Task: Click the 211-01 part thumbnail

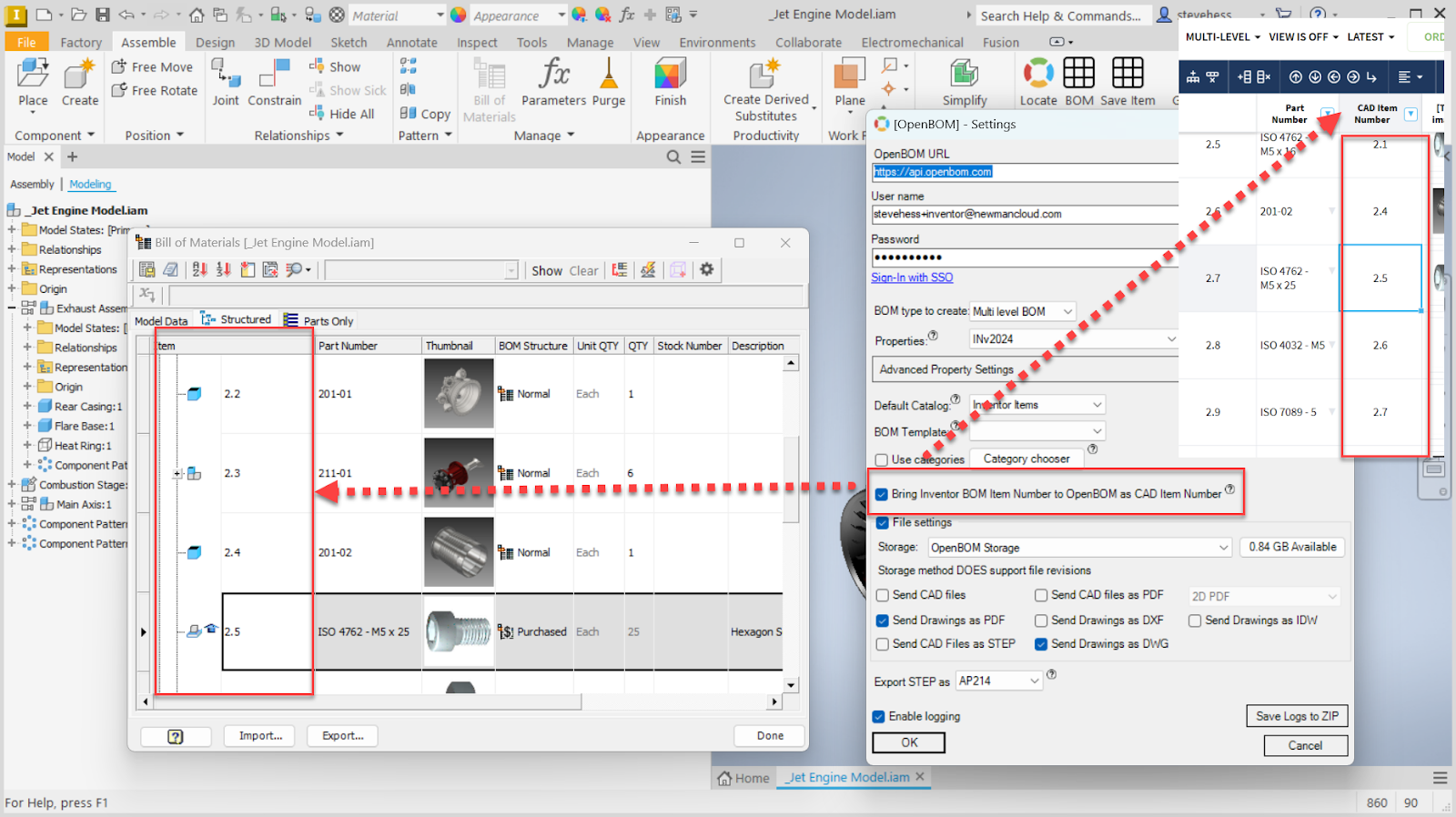Action: 459,473
